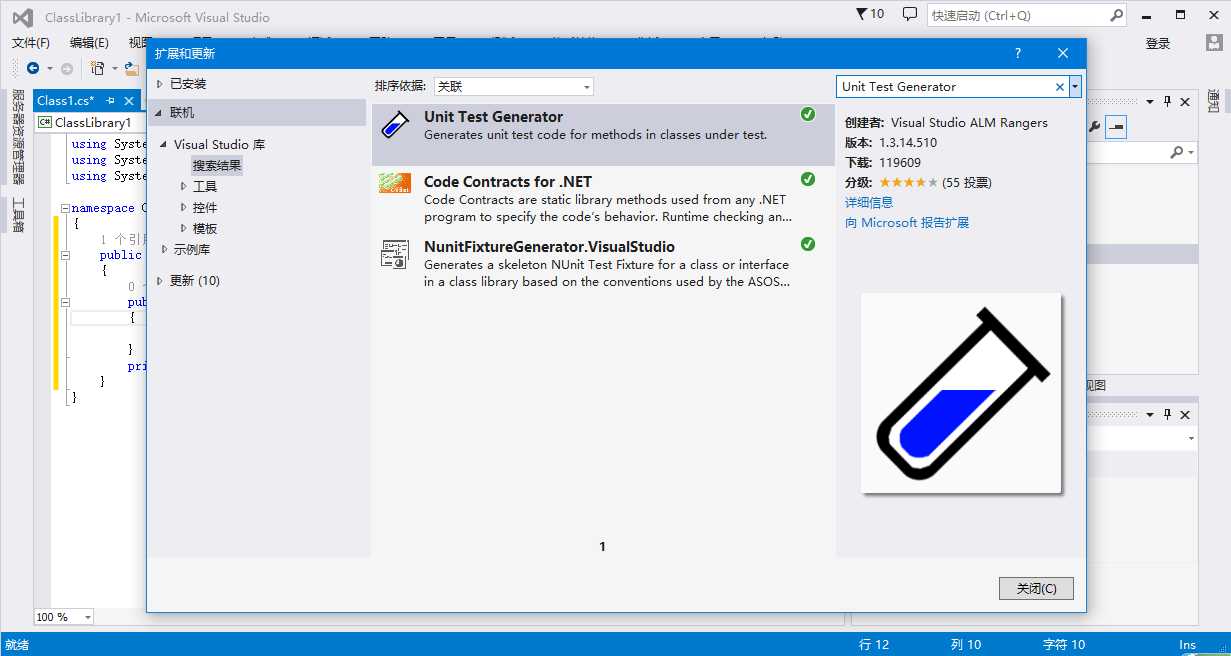Expand the 控件 tree node
Image resolution: width=1231 pixels, height=656 pixels.
pos(184,207)
